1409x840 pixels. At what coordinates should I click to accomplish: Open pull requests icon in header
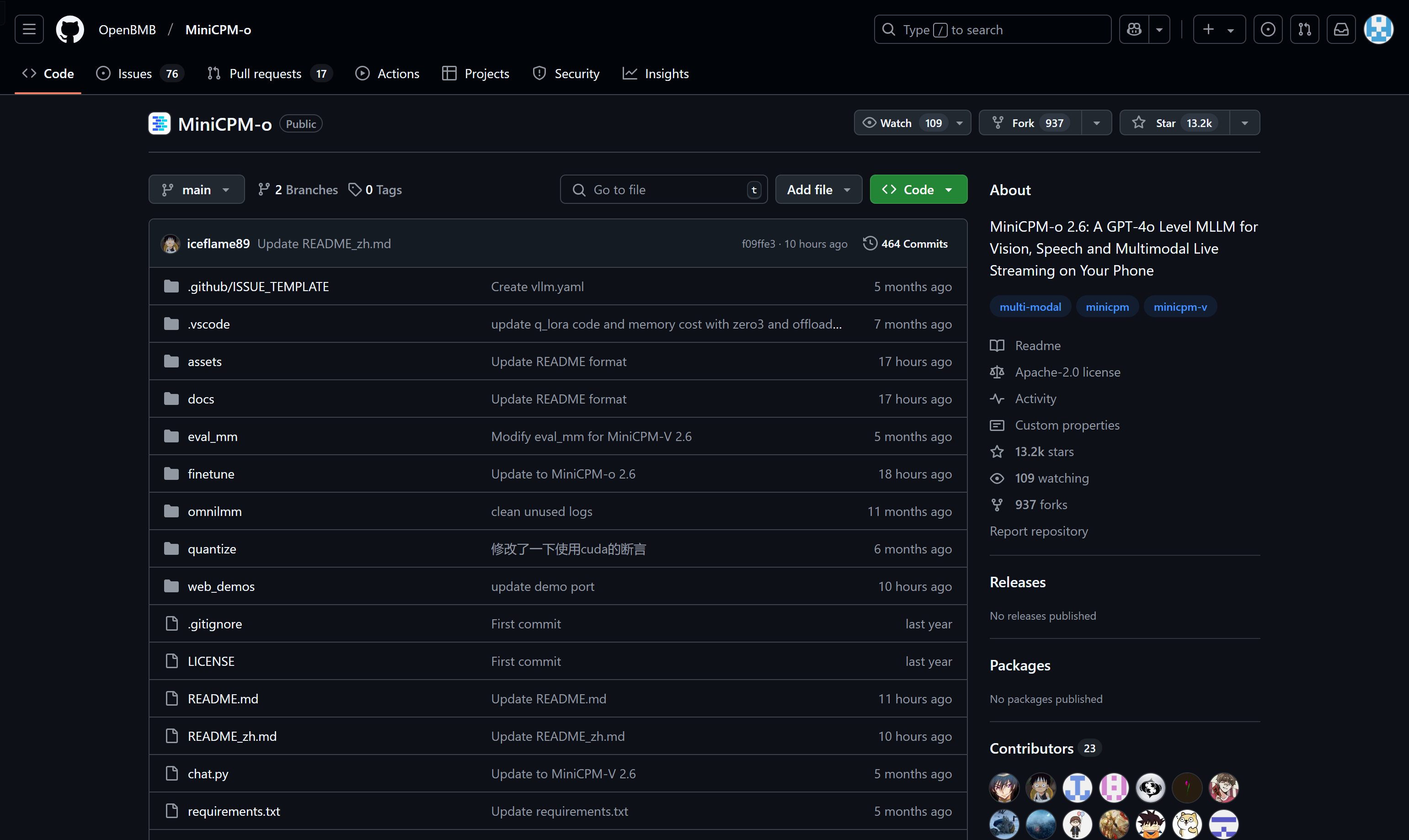[x=1304, y=29]
